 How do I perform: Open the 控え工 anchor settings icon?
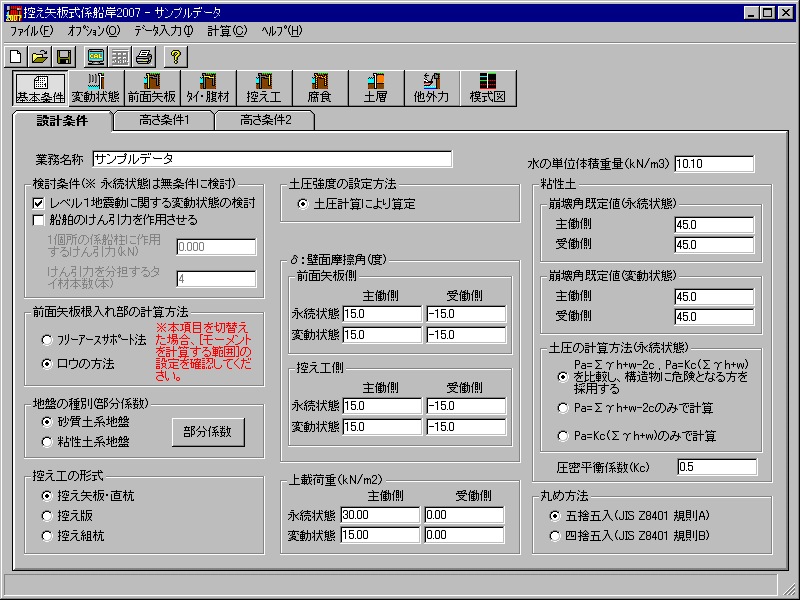(x=263, y=87)
